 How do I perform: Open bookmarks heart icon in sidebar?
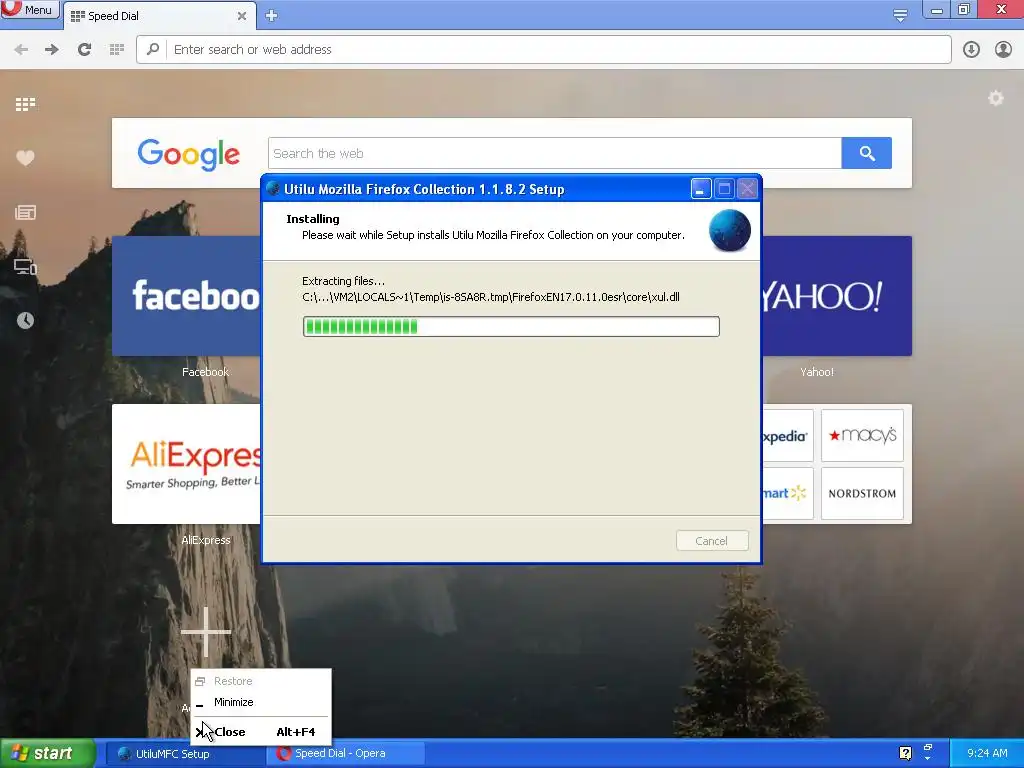tap(25, 157)
